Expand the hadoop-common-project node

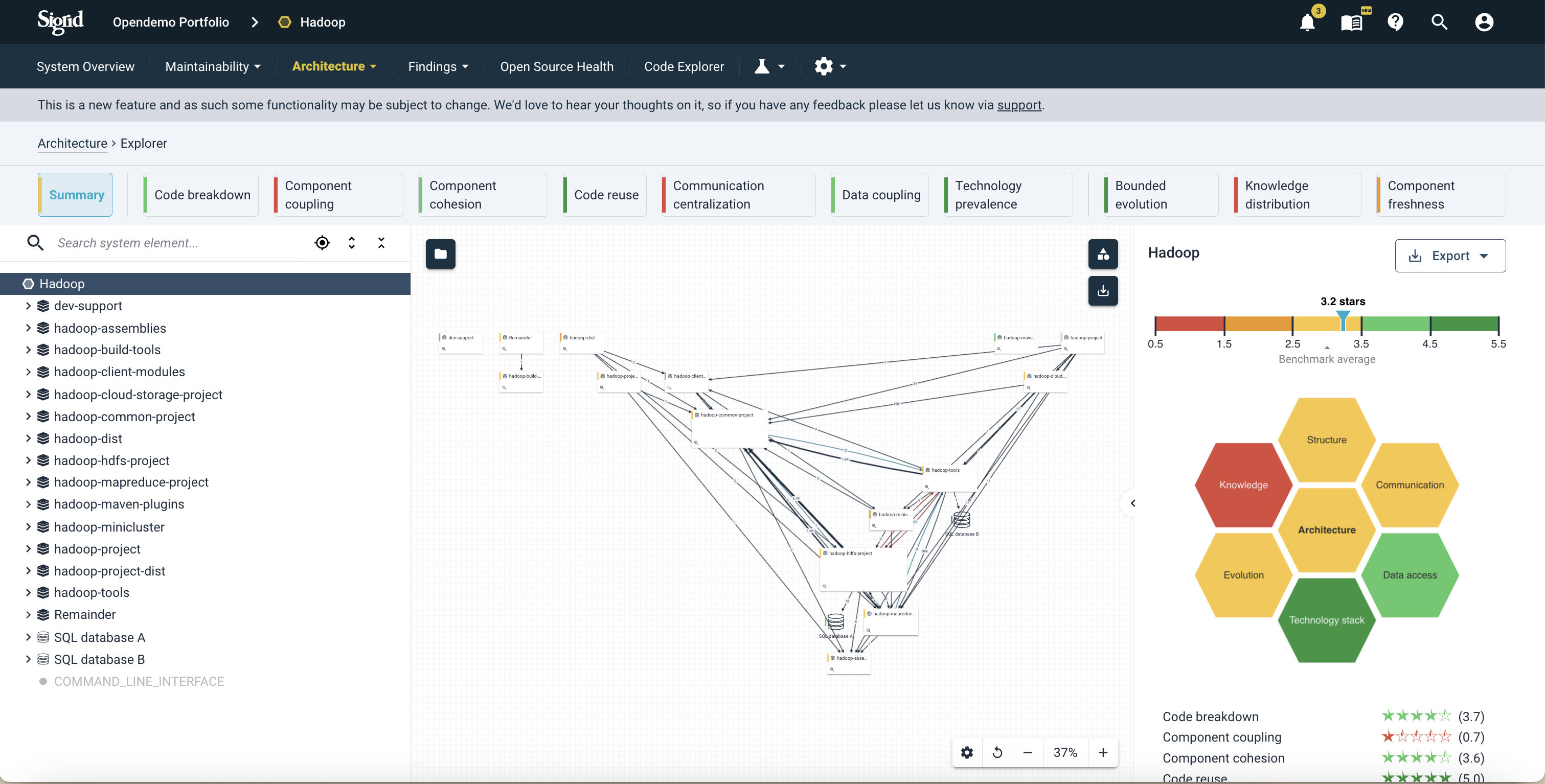(28, 416)
